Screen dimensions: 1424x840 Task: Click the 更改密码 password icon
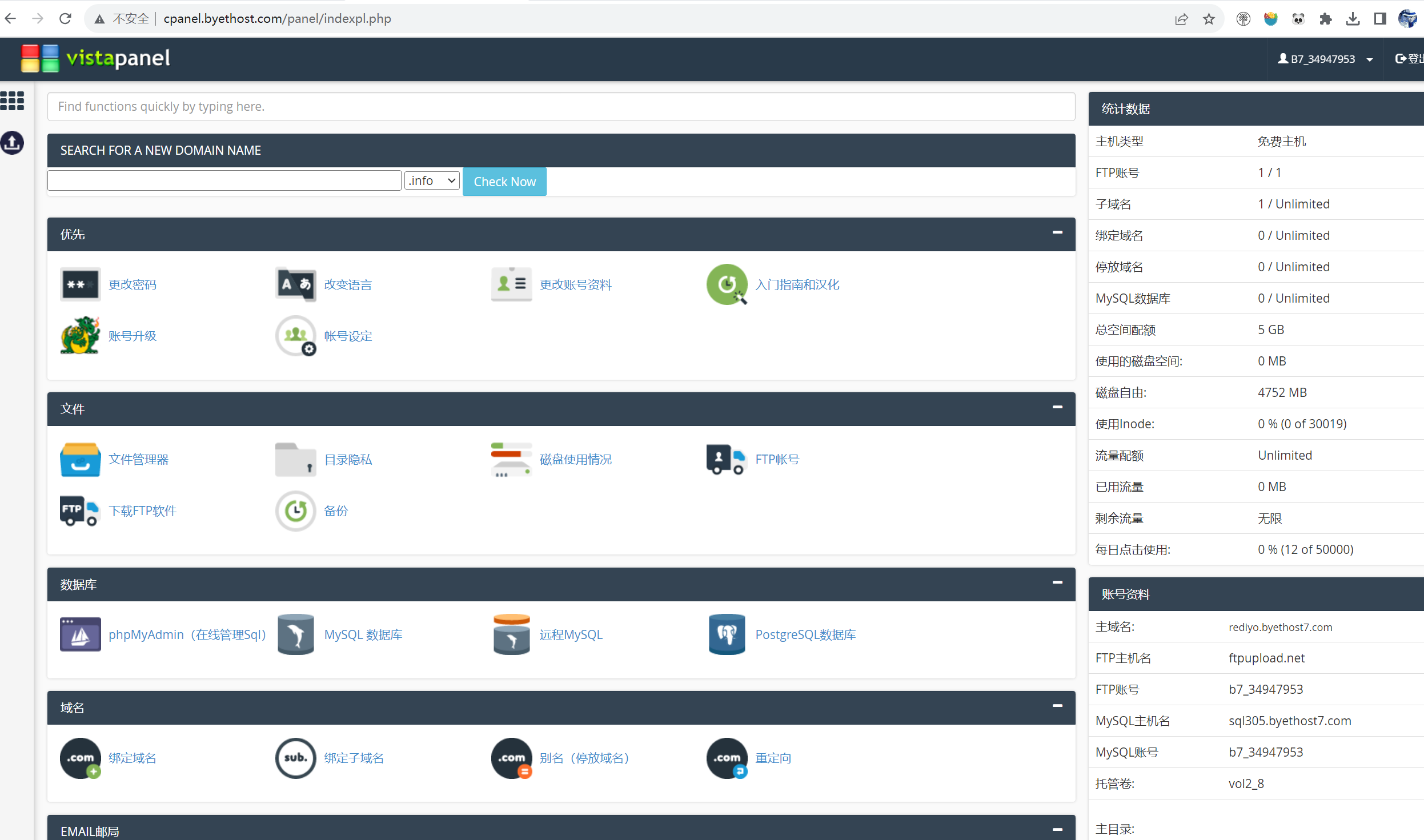(x=80, y=284)
